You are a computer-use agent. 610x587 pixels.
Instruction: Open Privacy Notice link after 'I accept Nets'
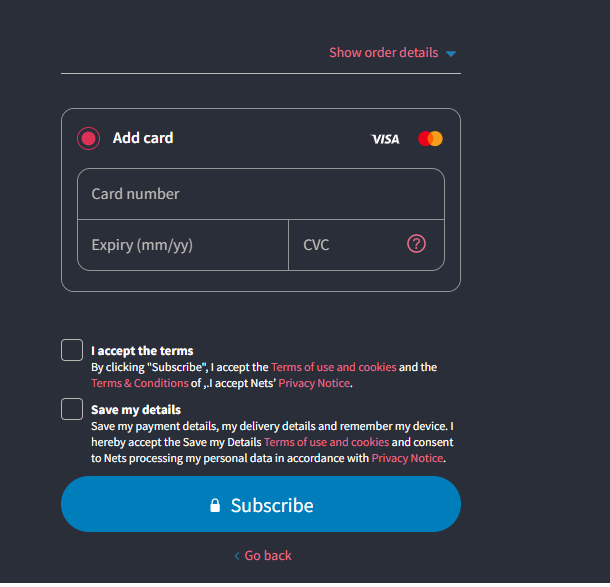pyautogui.click(x=314, y=384)
